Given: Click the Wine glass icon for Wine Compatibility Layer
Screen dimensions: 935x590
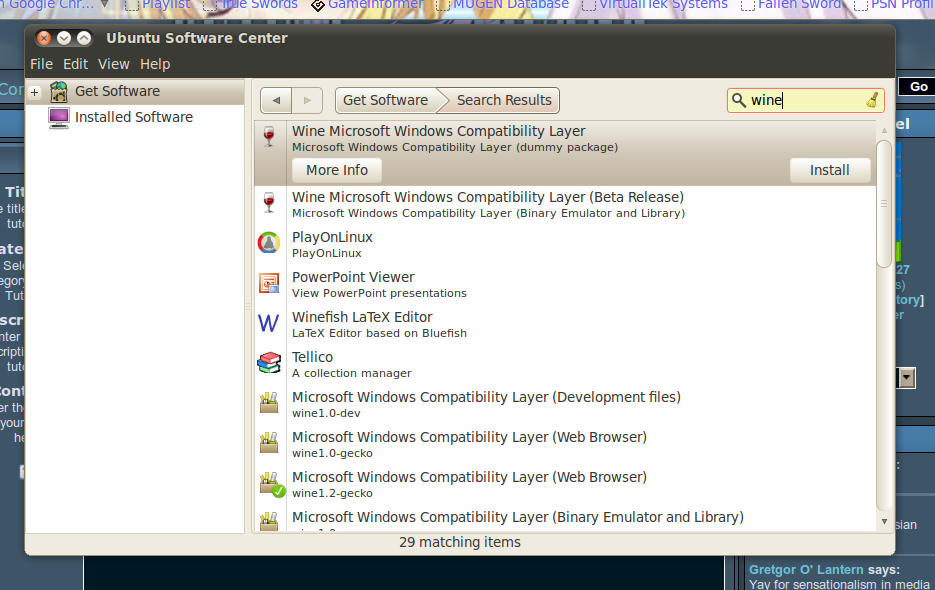Looking at the screenshot, I should [x=269, y=137].
